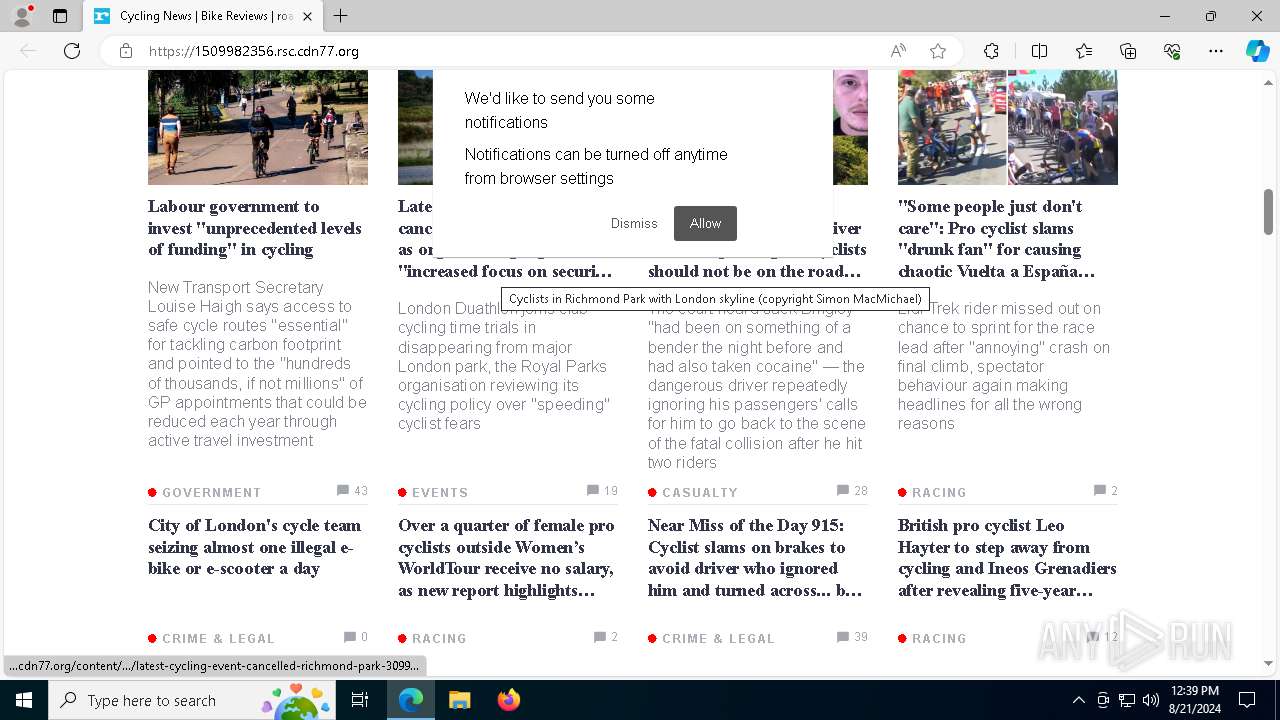This screenshot has width=1280, height=720.
Task: Click the 19 comments icon
Action: 593,490
